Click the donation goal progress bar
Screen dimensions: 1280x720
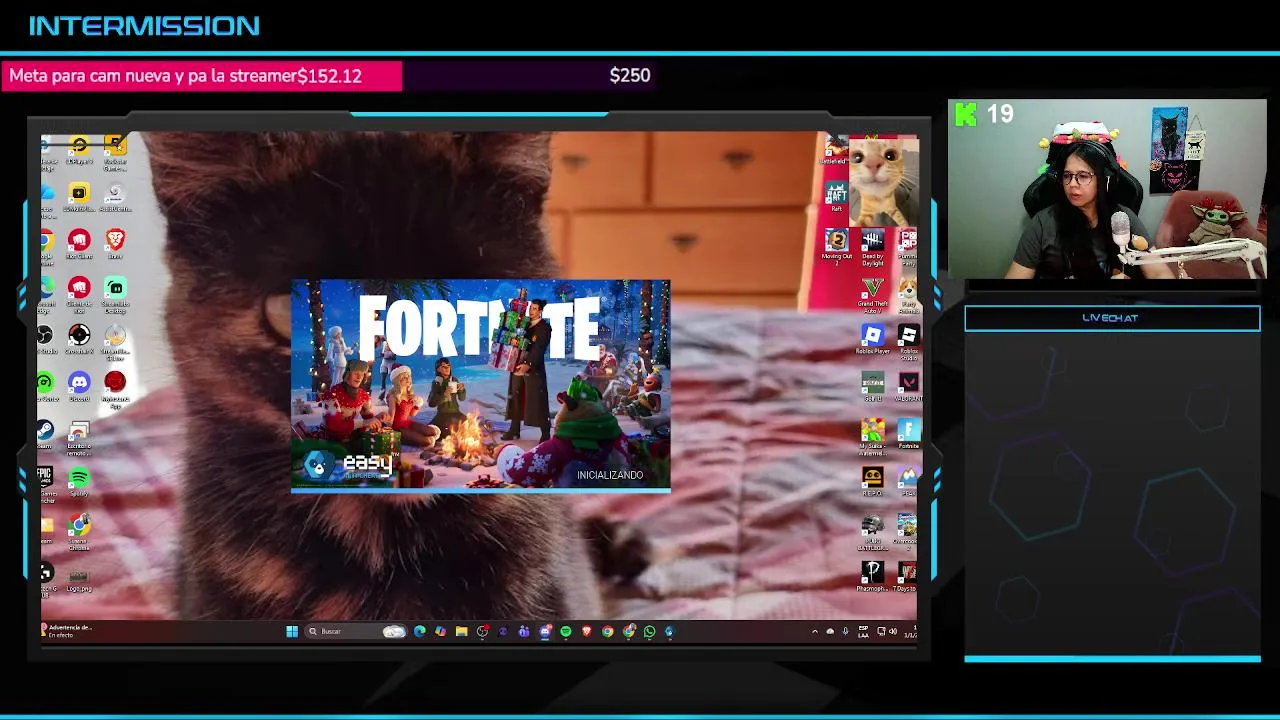(x=328, y=76)
